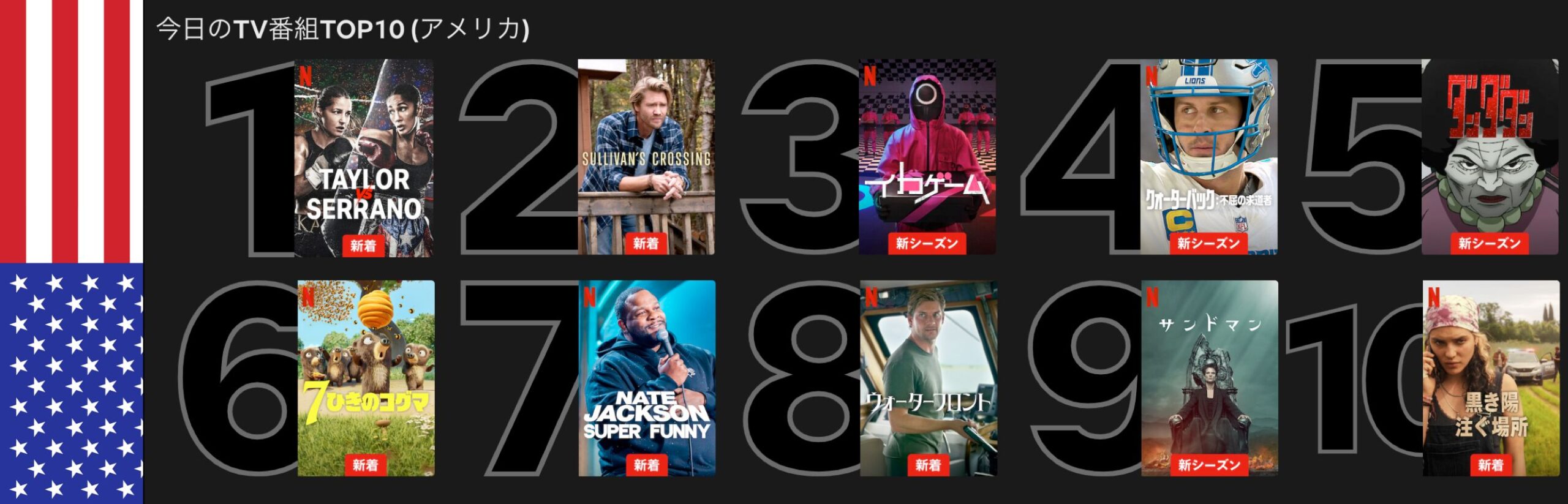Open the Sandman throne poster
Screen dimensions: 1568x504
(1210, 378)
